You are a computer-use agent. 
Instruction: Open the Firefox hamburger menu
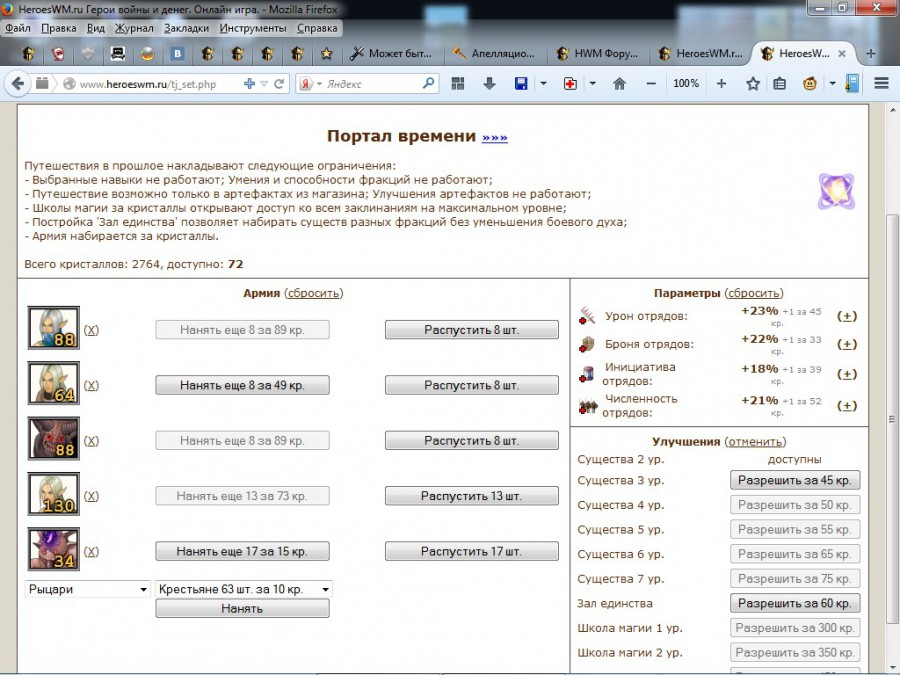881,84
